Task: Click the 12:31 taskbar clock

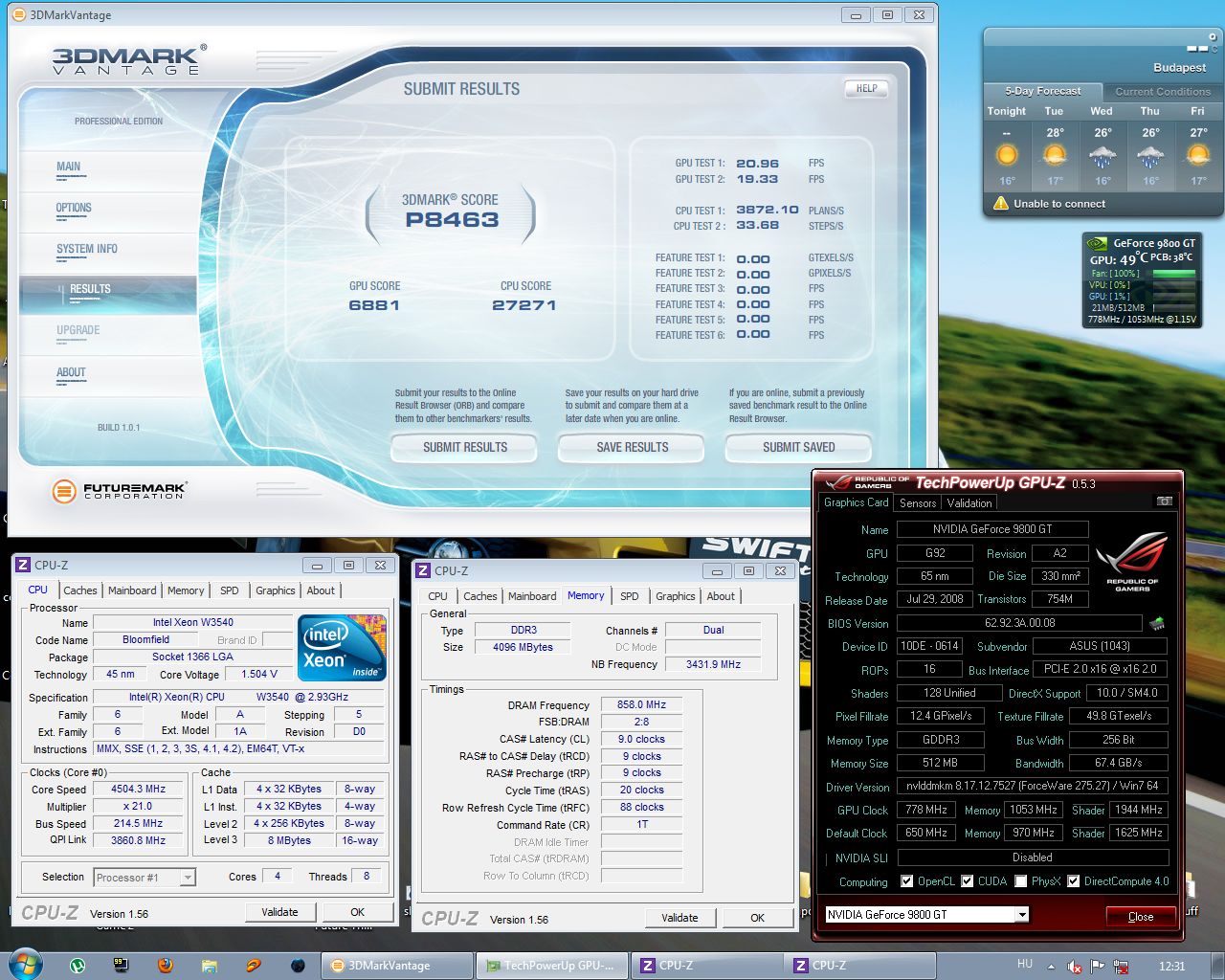Action: [1171, 967]
